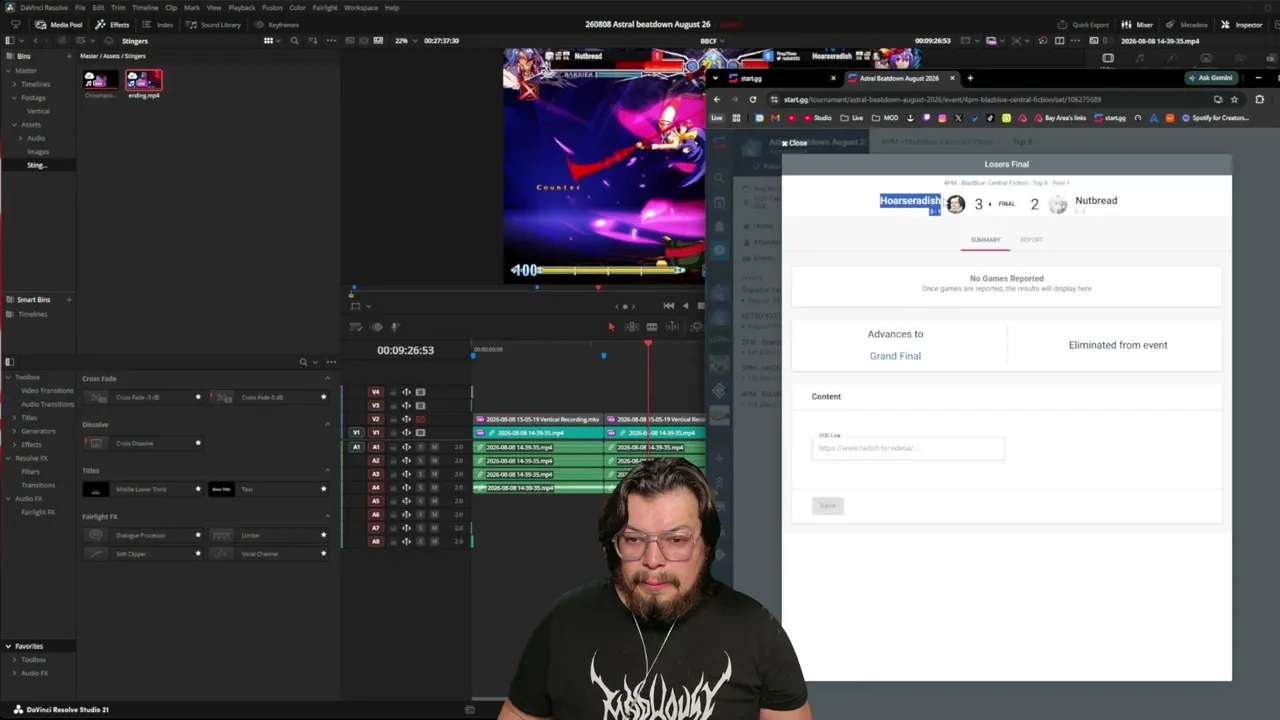Image resolution: width=1280 pixels, height=720 pixels.
Task: Solo audio track A1
Action: click(x=420, y=447)
